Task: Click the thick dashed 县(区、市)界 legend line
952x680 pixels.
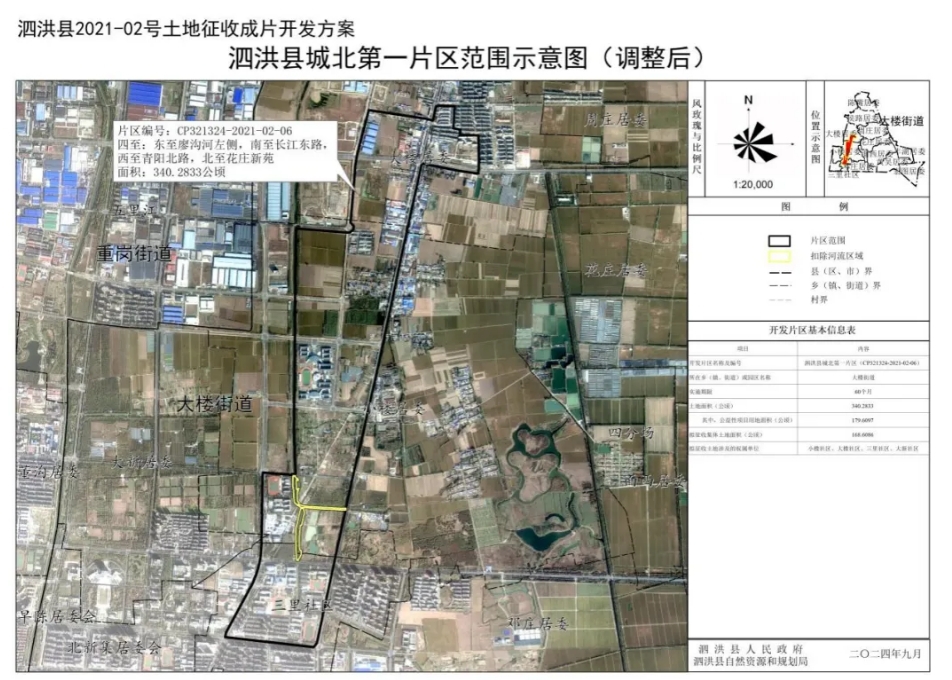Action: click(x=780, y=273)
